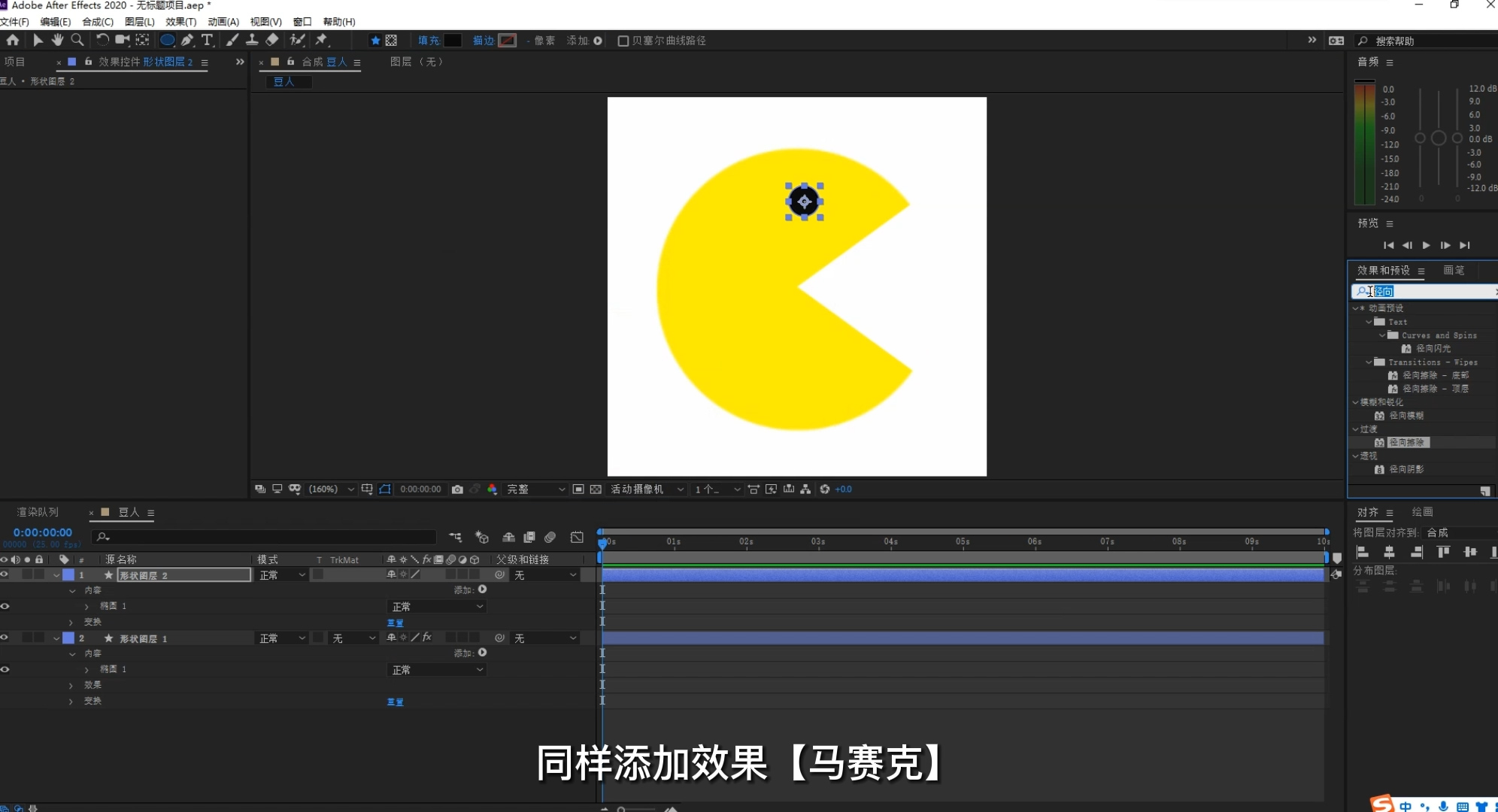Open blend mode dropdown for 形状图层 2
This screenshot has height=812, width=1498.
(x=282, y=575)
